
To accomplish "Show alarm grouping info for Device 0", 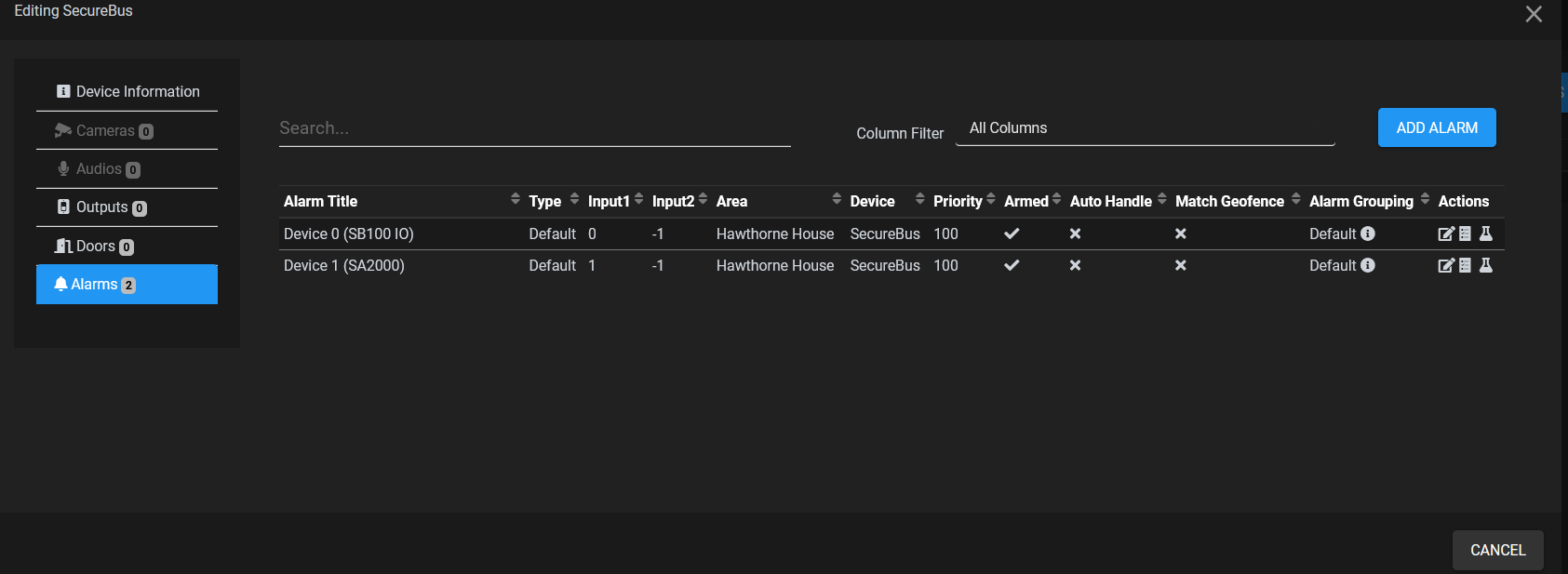I will tap(1368, 234).
